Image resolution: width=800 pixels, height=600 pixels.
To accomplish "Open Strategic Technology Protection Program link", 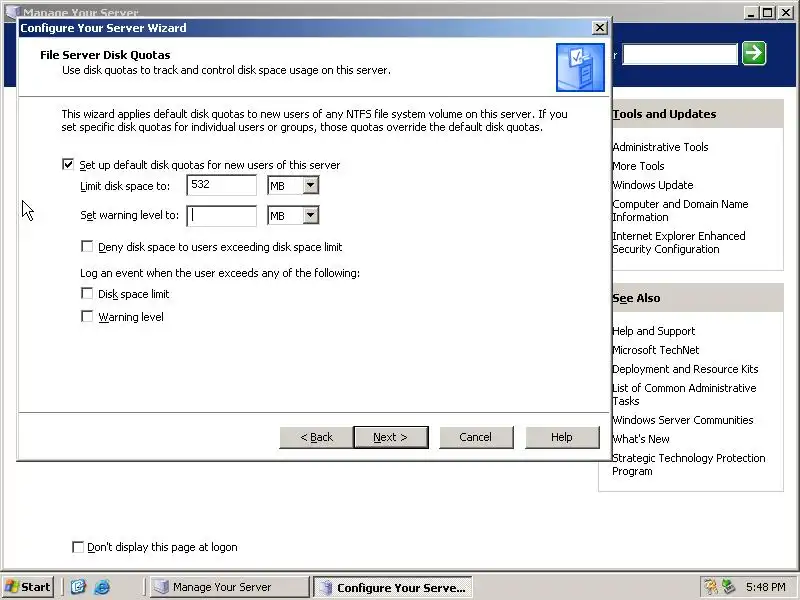I will point(689,464).
